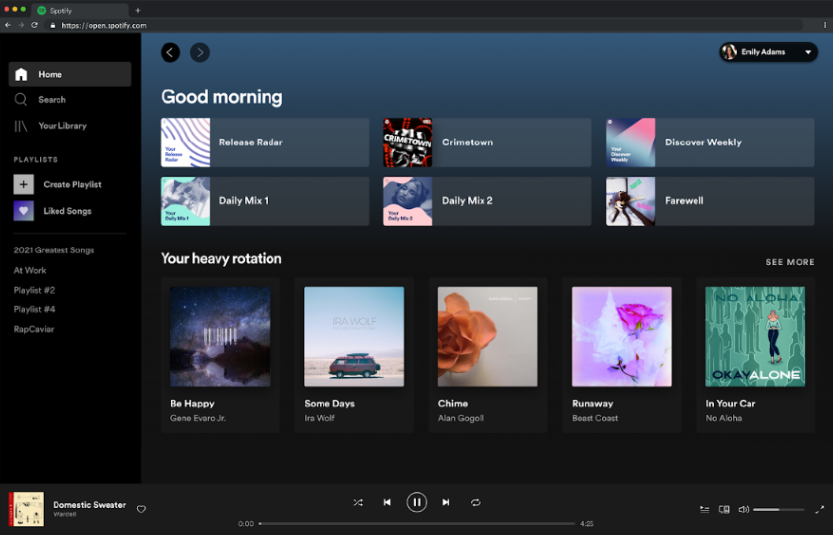Enter full screen player view
The height and width of the screenshot is (535, 833).
click(819, 509)
